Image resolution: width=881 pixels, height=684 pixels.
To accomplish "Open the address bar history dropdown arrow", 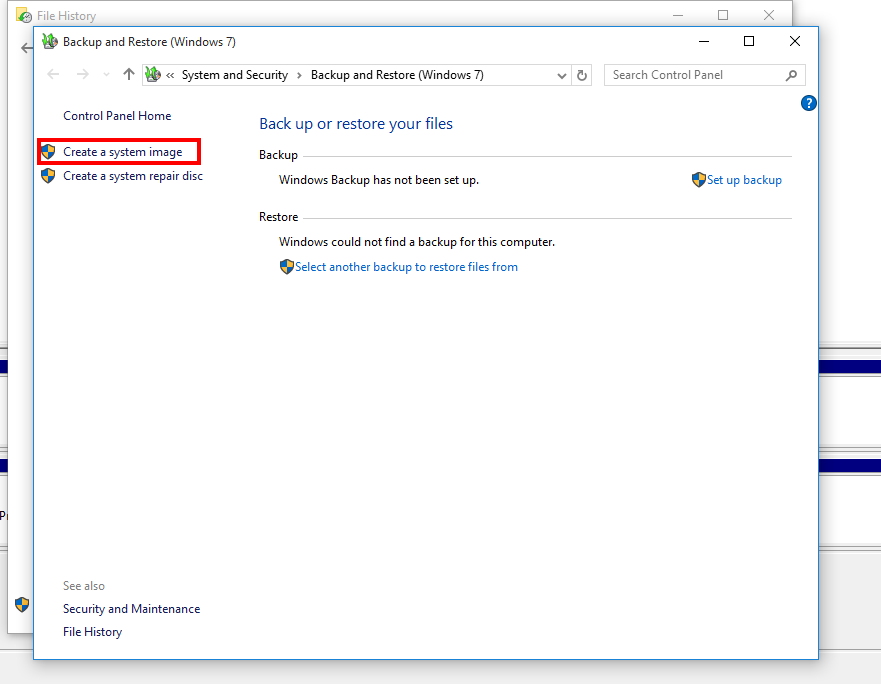I will [x=562, y=75].
